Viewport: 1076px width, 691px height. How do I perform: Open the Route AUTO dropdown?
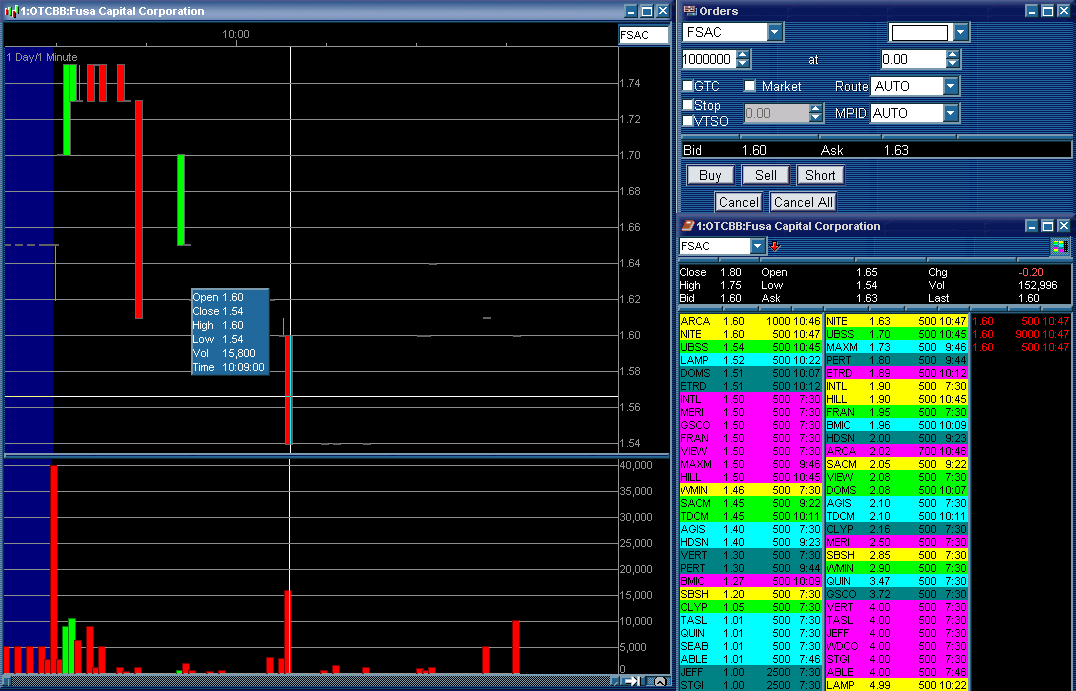click(x=950, y=86)
